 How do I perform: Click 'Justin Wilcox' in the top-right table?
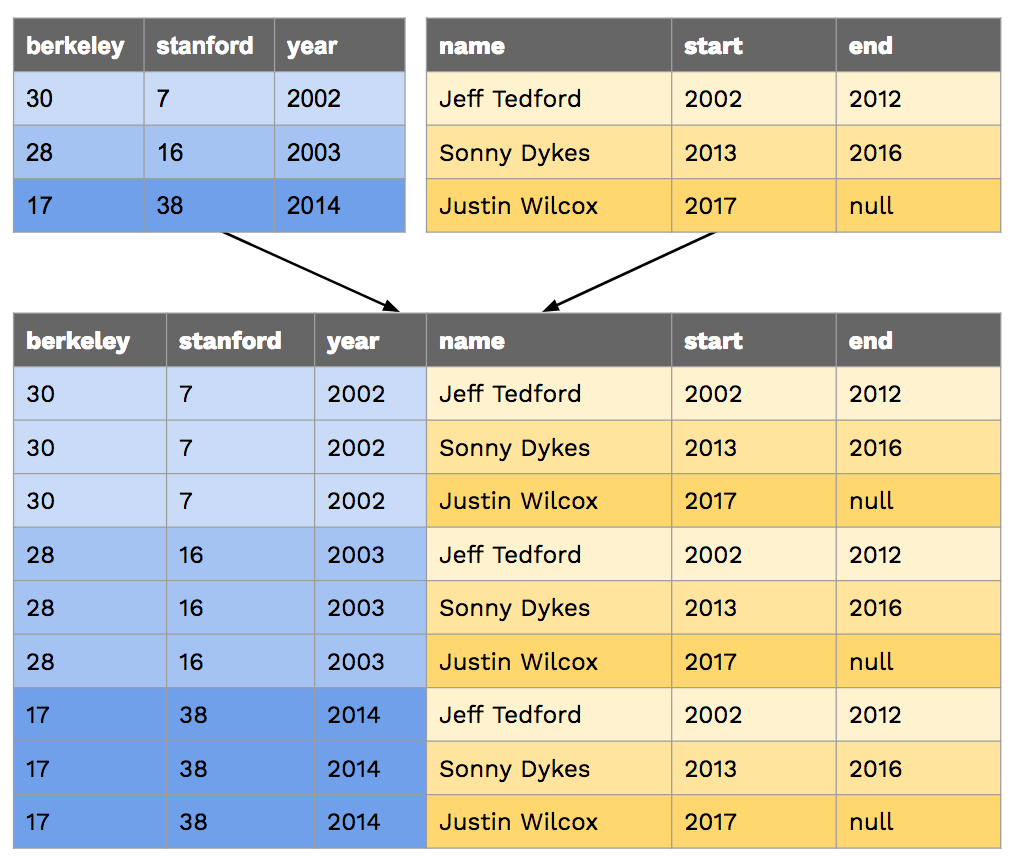click(x=518, y=206)
